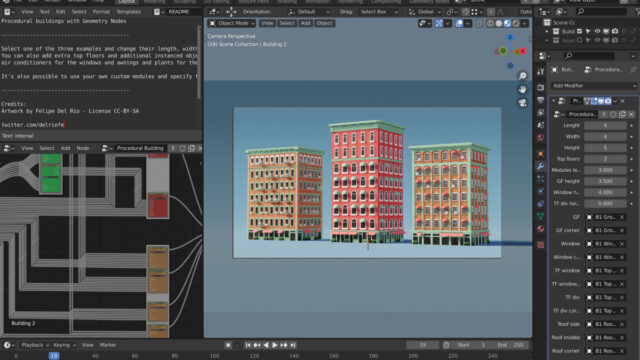640x360 pixels.
Task: Expand the Build collection in outliner
Action: (547, 31)
